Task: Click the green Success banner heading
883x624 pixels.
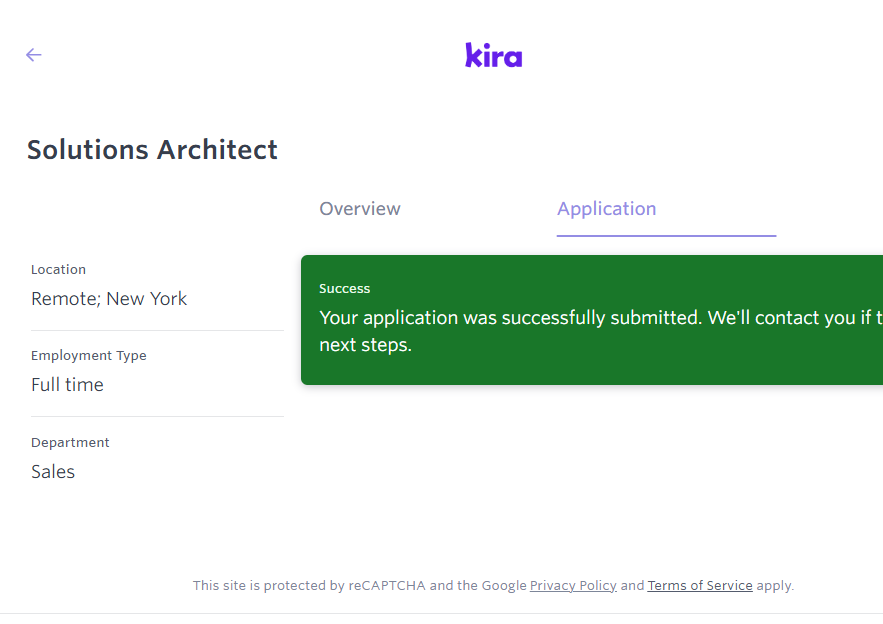Action: (345, 289)
